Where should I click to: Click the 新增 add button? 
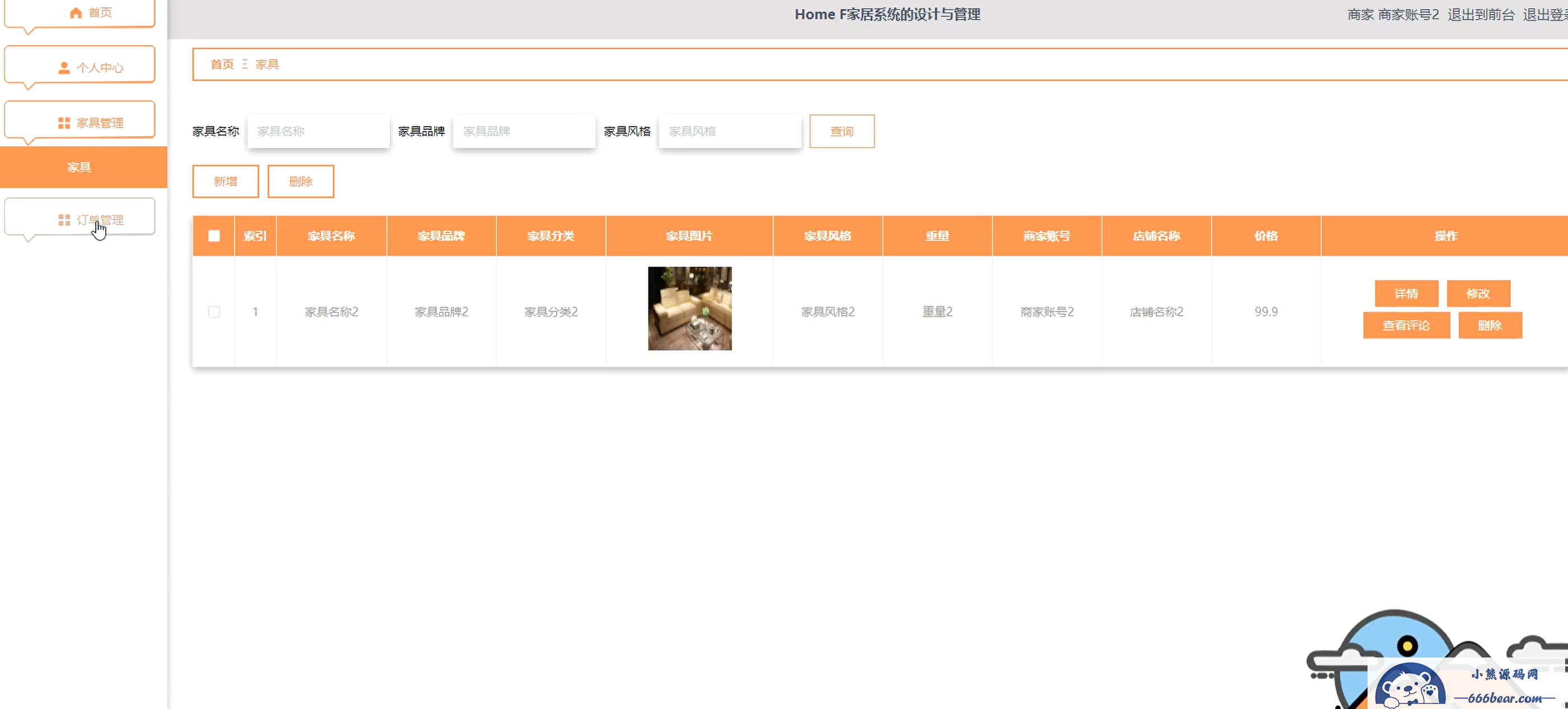point(225,181)
